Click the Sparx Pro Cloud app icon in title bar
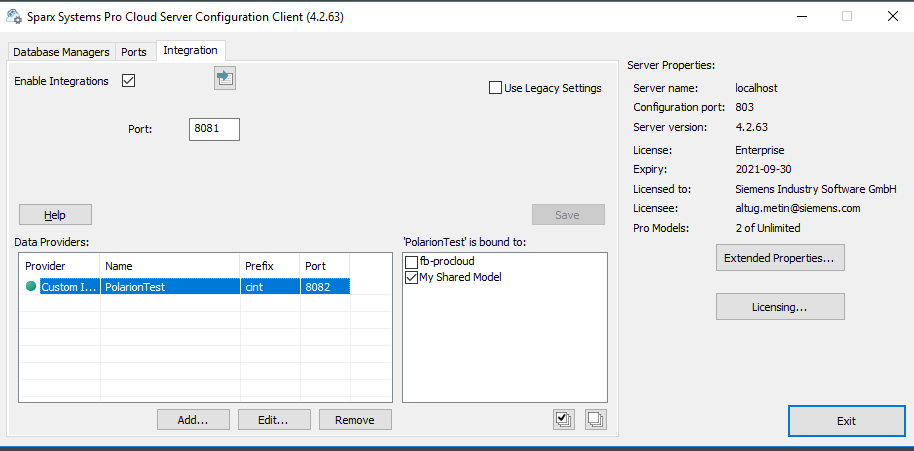914x451 pixels. (x=14, y=17)
